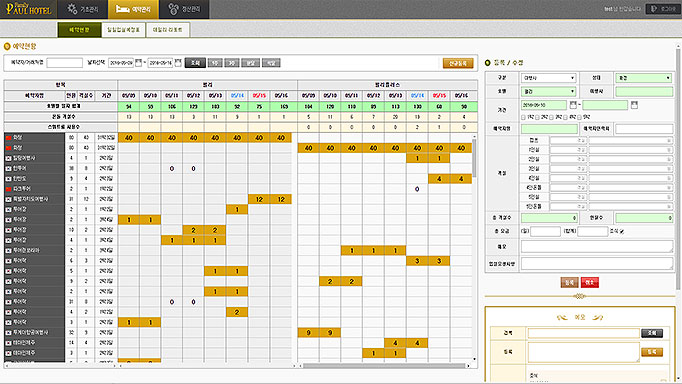Focus the 인원수 headcount field
Screen dimensions: 682x384
(644, 218)
